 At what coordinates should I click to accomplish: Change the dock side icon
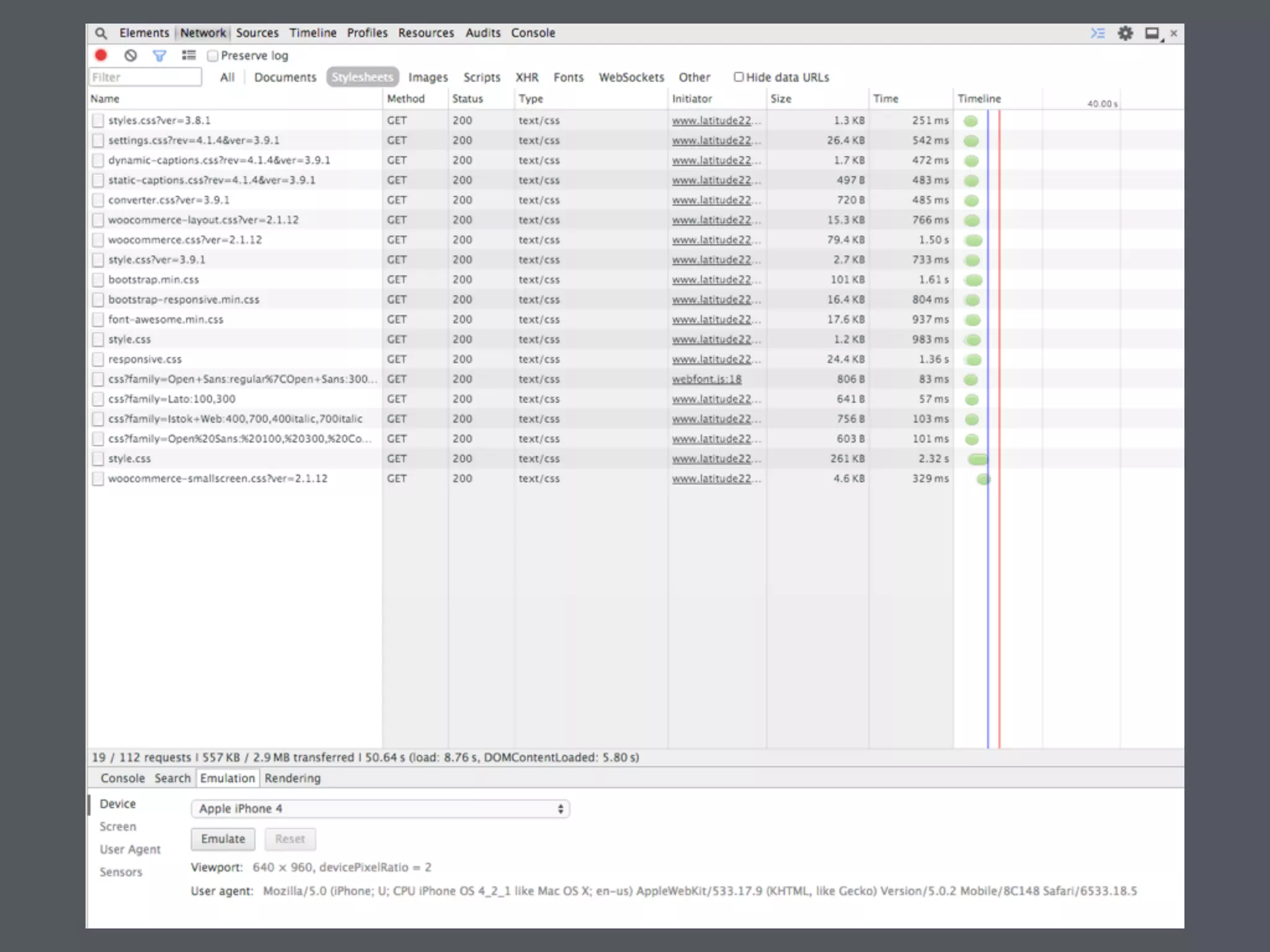pos(1152,33)
